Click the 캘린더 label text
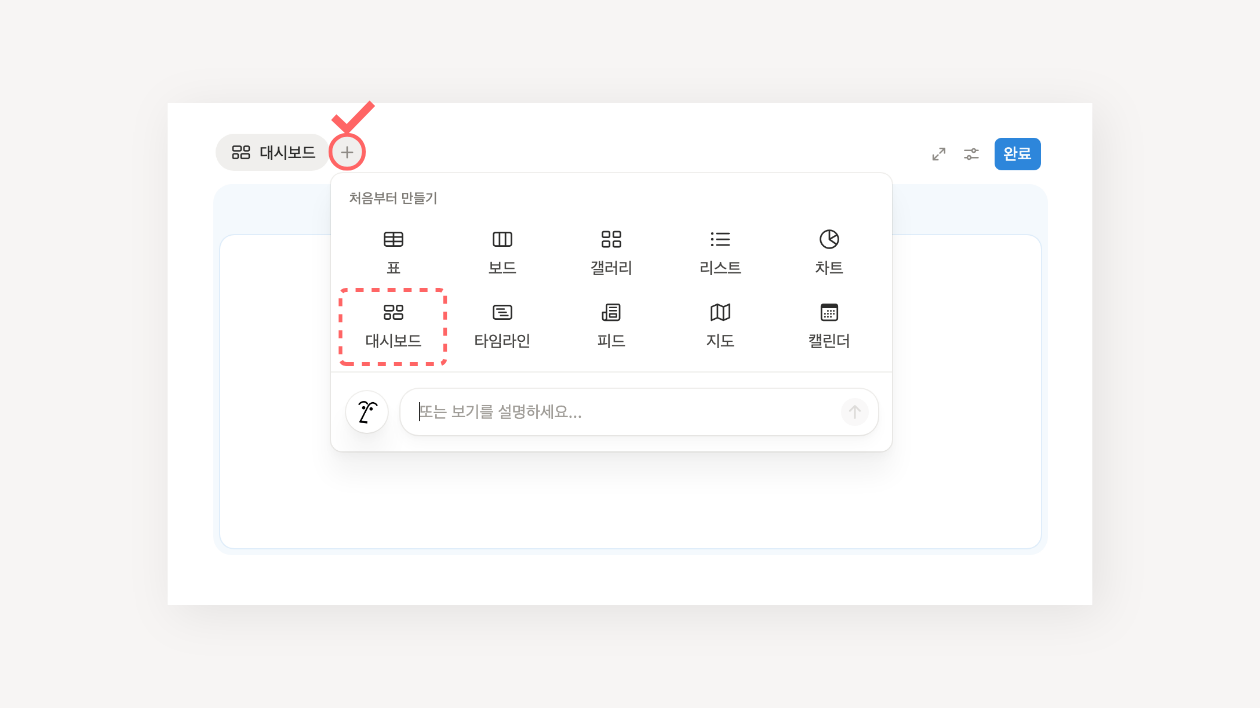This screenshot has height=708, width=1260. click(x=829, y=341)
